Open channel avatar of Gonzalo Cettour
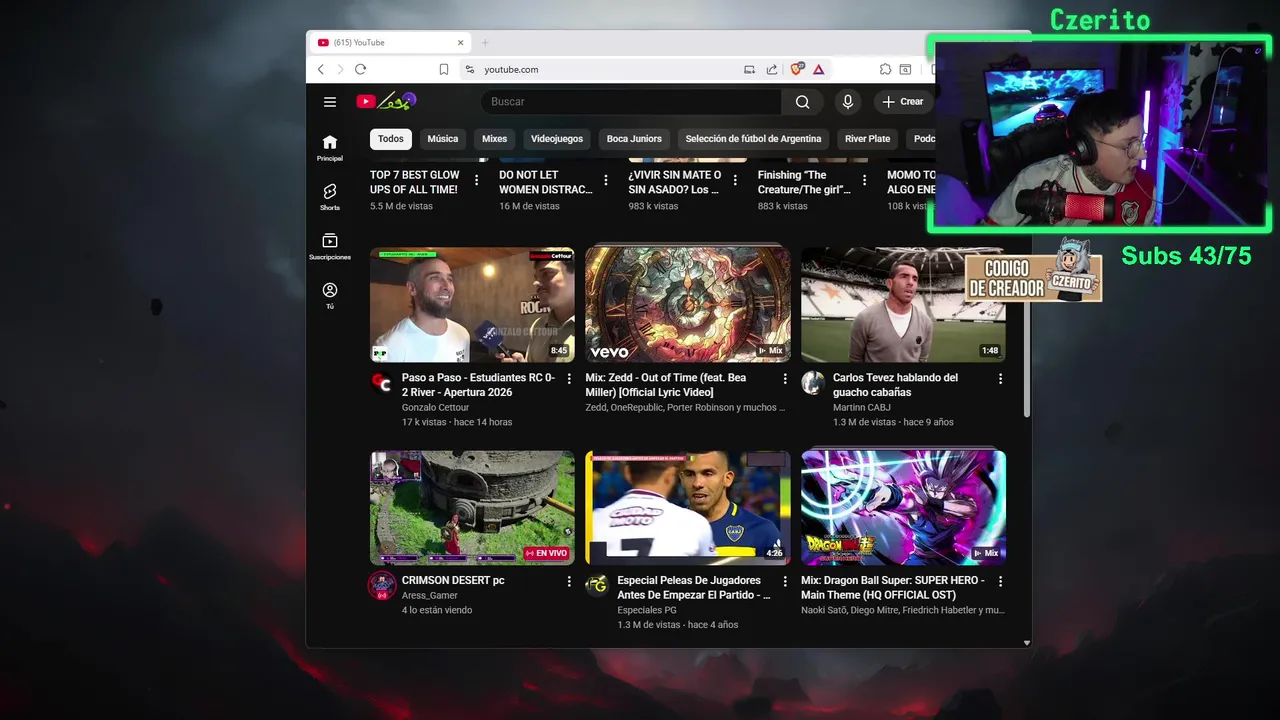 pos(381,384)
